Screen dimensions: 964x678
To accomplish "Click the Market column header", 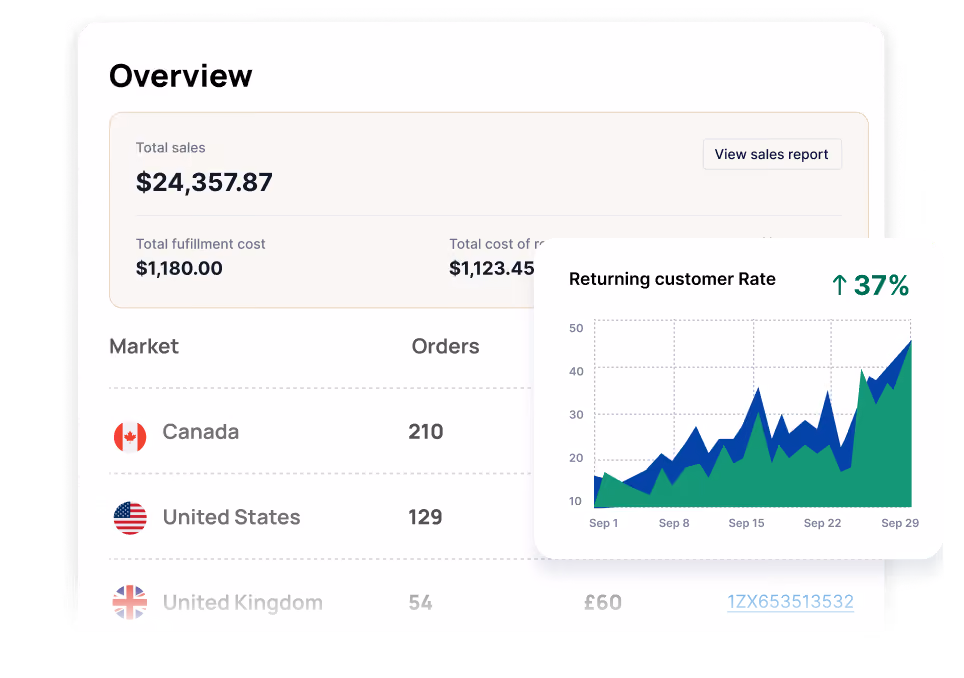I will coord(144,346).
